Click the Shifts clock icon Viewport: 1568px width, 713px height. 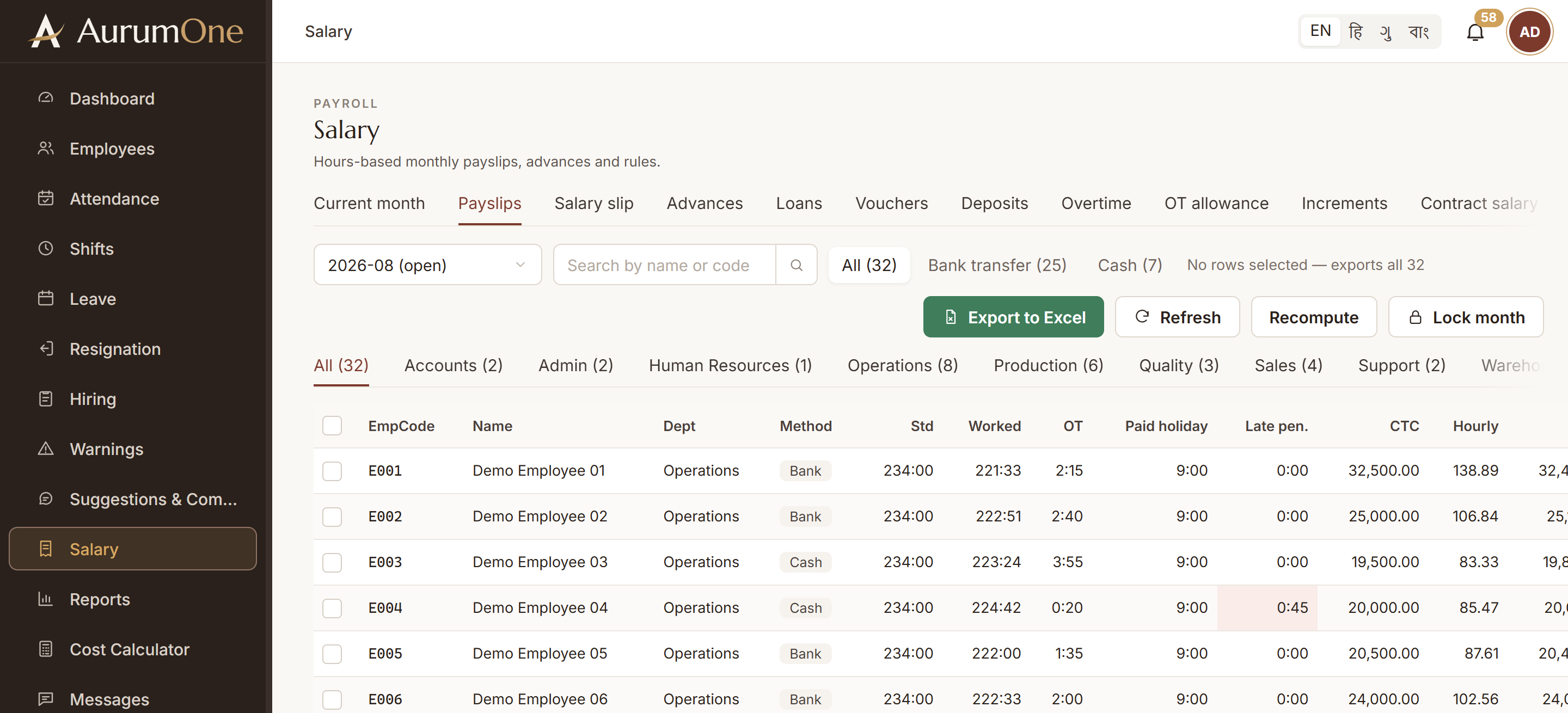click(x=46, y=248)
